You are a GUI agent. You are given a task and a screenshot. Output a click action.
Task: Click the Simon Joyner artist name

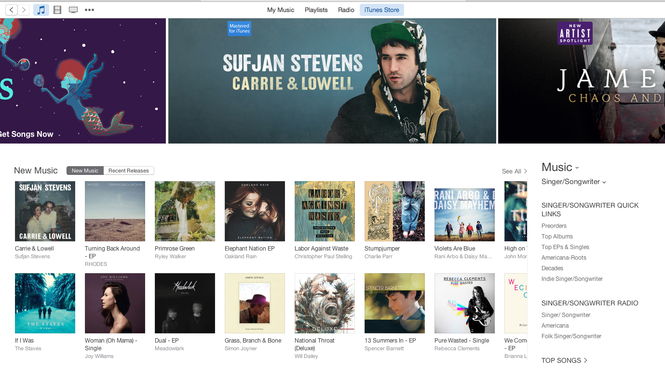click(241, 348)
